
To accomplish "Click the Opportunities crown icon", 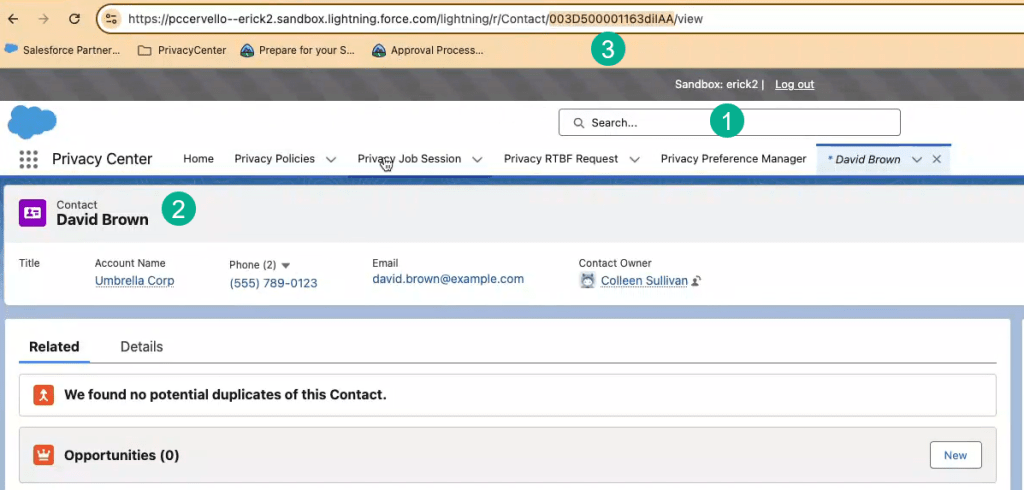I will (x=43, y=455).
